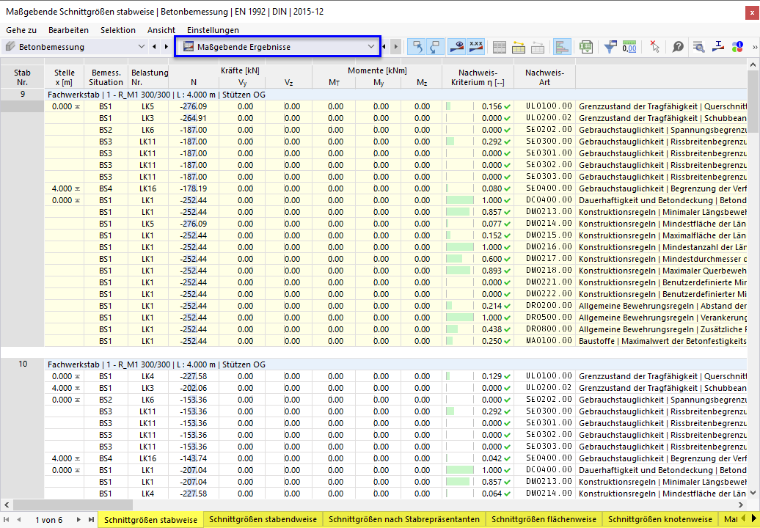760x528 pixels.
Task: Click value -227.58 in Stab 10 first row
Action: (x=193, y=376)
